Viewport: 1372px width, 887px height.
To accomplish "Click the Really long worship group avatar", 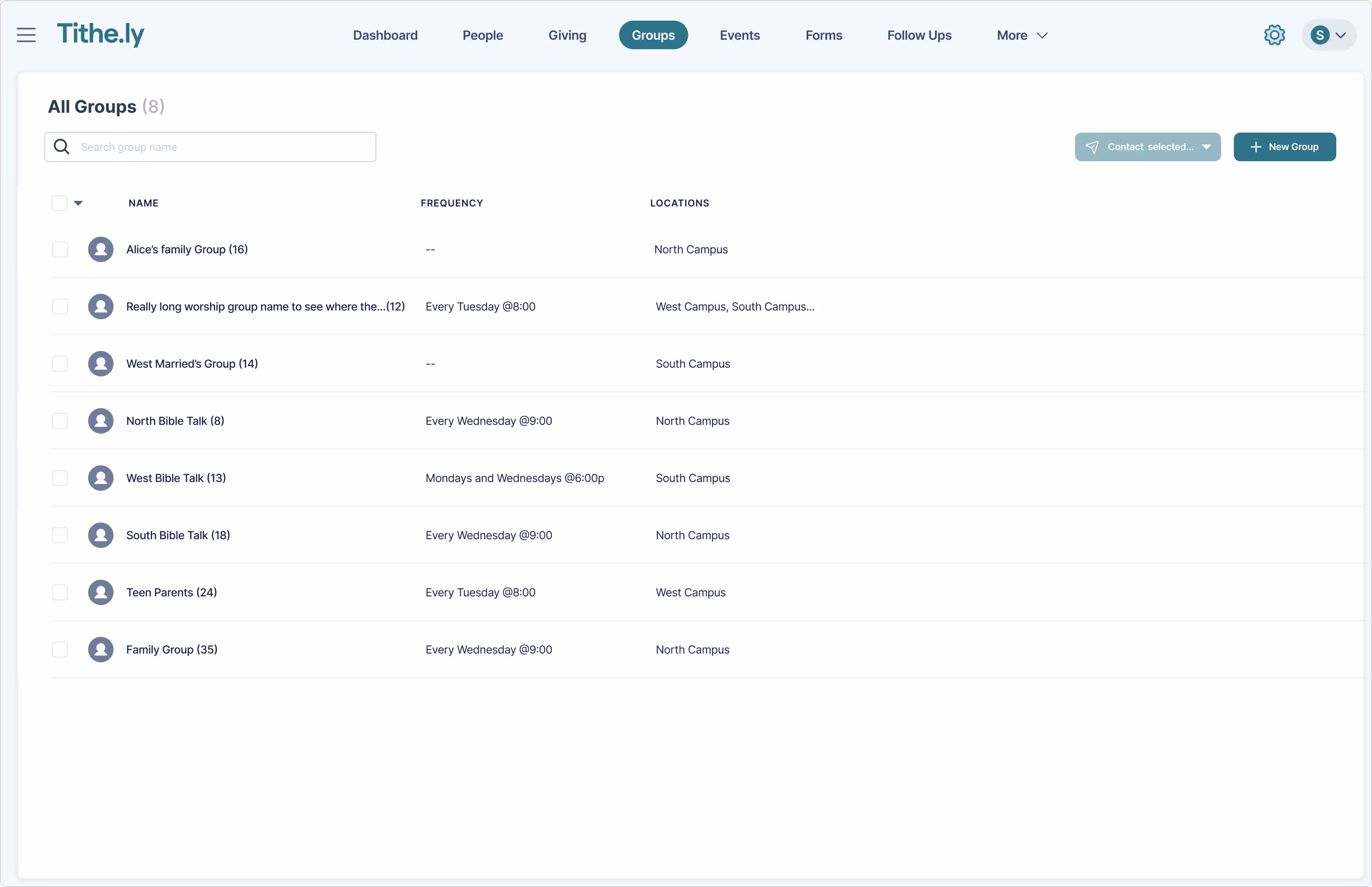I will (101, 307).
